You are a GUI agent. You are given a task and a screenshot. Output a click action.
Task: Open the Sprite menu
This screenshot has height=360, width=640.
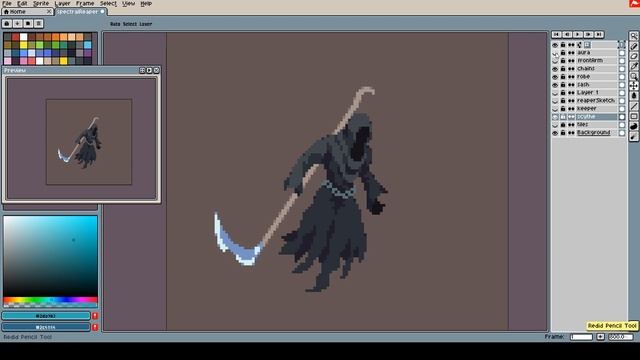click(41, 4)
